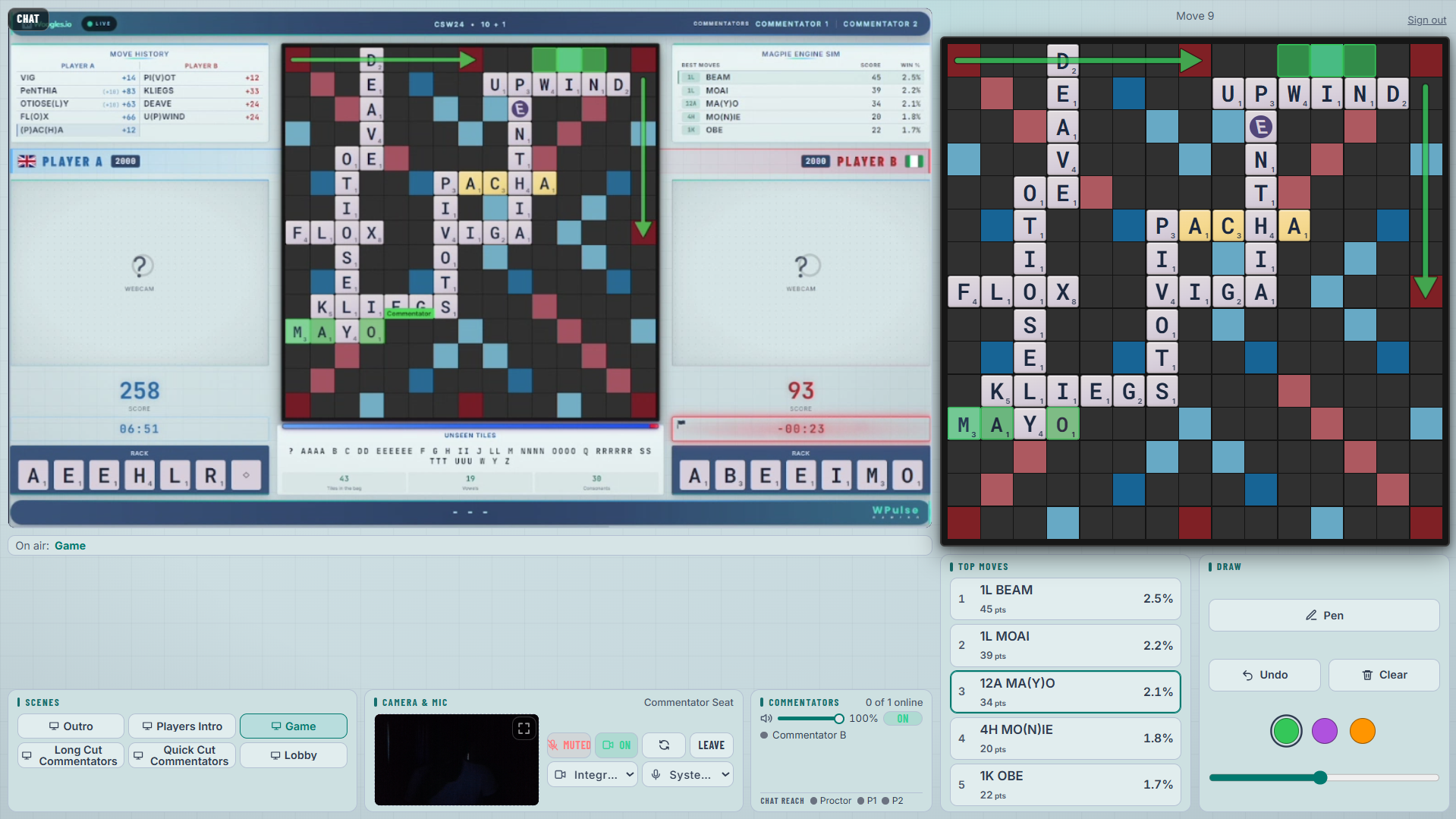Toggle the MUTED microphone button
The height and width of the screenshot is (819, 1456).
coord(569,745)
